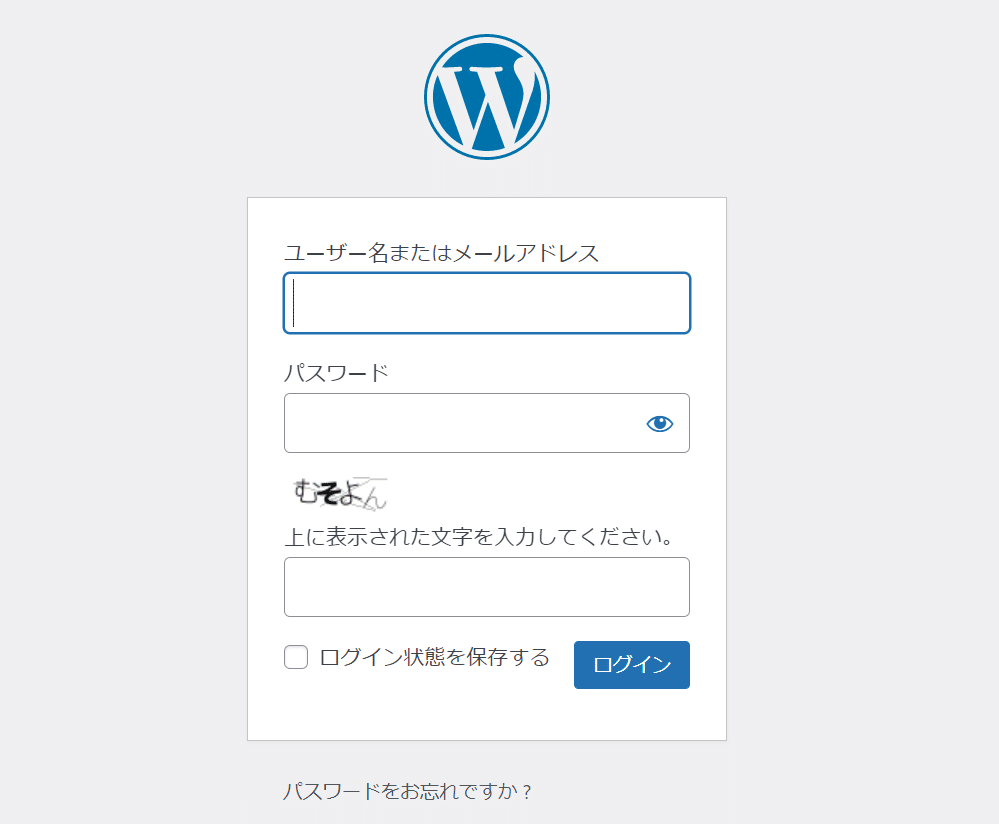Image resolution: width=999 pixels, height=824 pixels.
Task: Click the むそよん distorted characters picture
Action: (x=340, y=493)
